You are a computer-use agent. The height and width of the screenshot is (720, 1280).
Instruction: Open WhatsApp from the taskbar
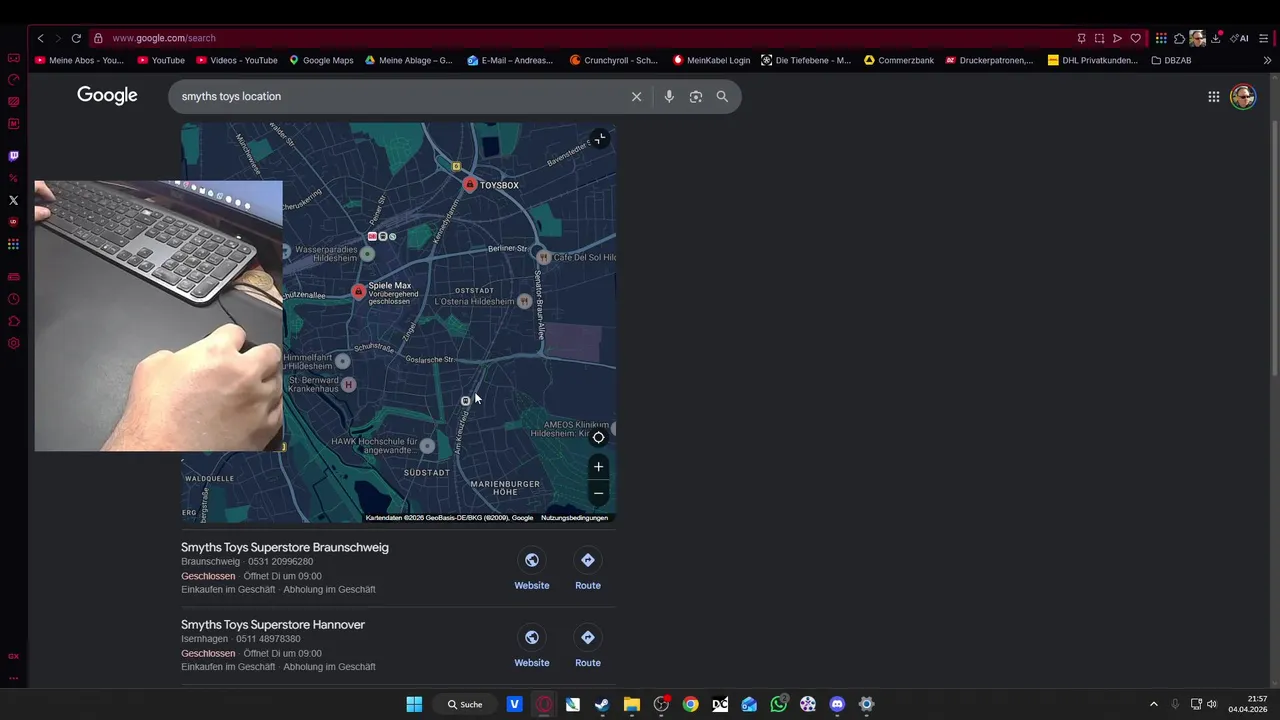pyautogui.click(x=779, y=704)
